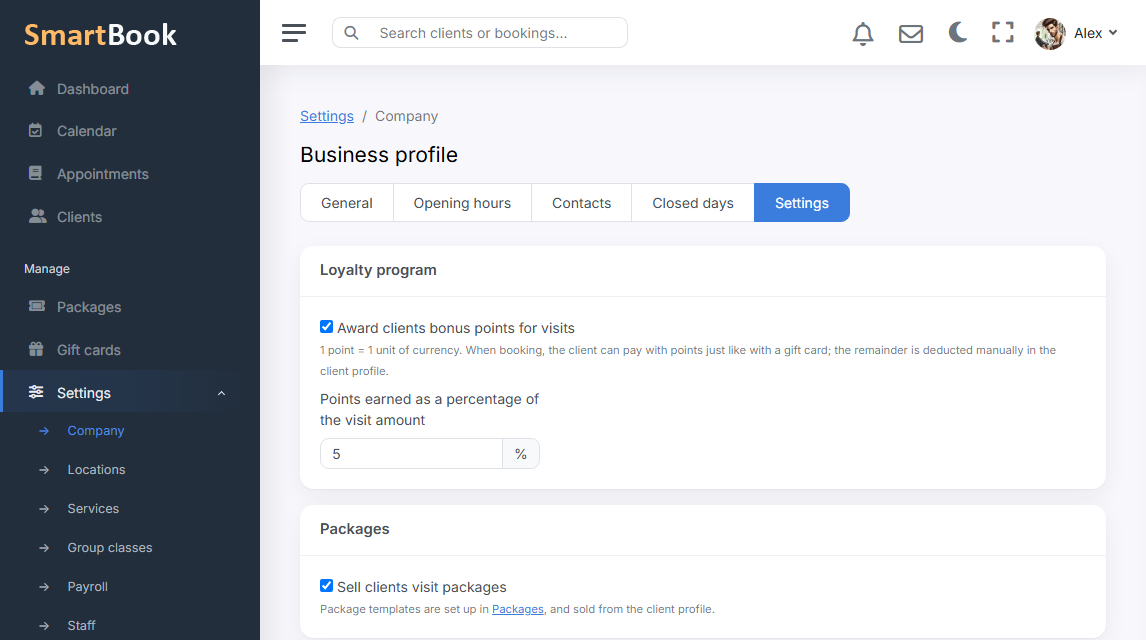Click the points percentage input field
Image resolution: width=1146 pixels, height=640 pixels.
click(411, 454)
